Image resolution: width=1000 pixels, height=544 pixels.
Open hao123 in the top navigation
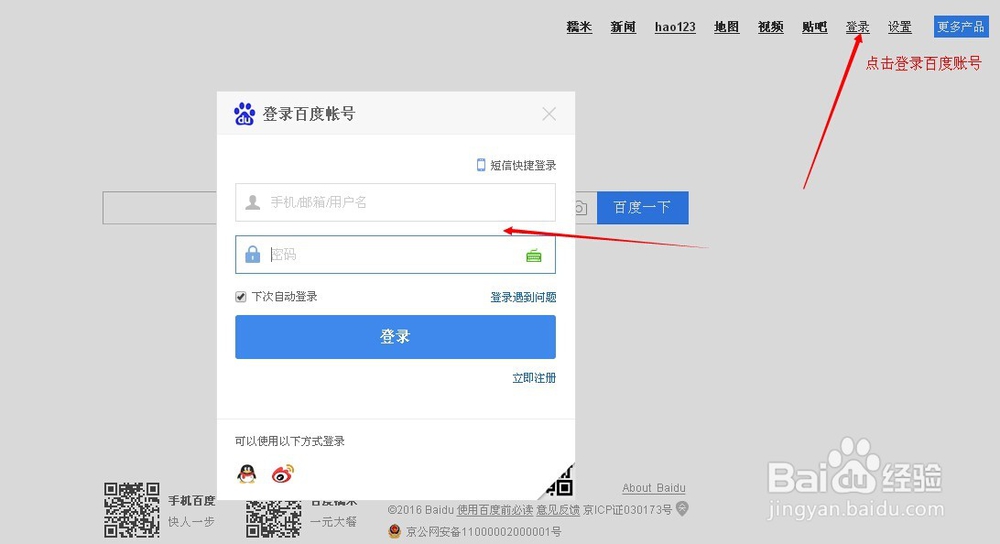coord(675,27)
